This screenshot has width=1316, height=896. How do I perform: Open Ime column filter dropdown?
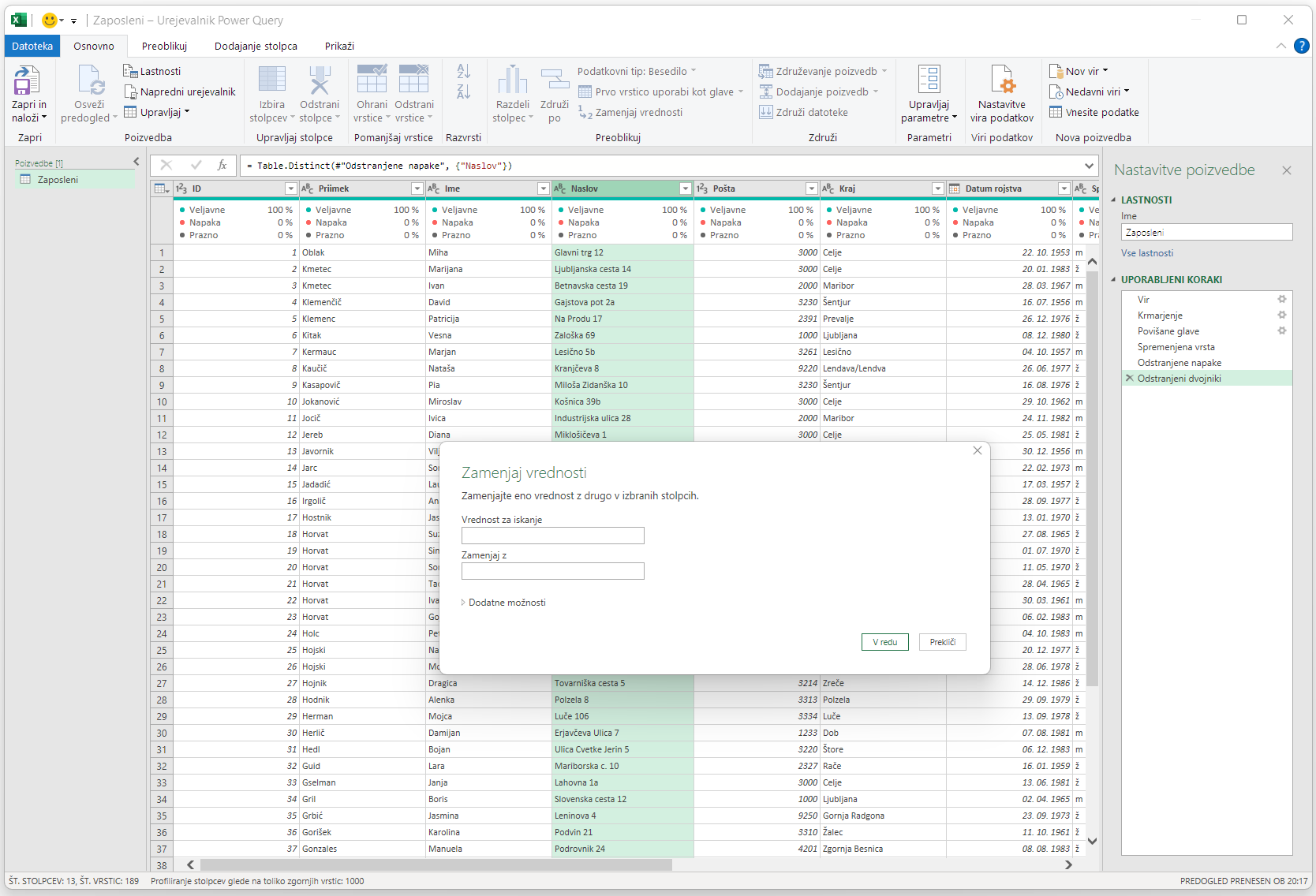pos(543,189)
